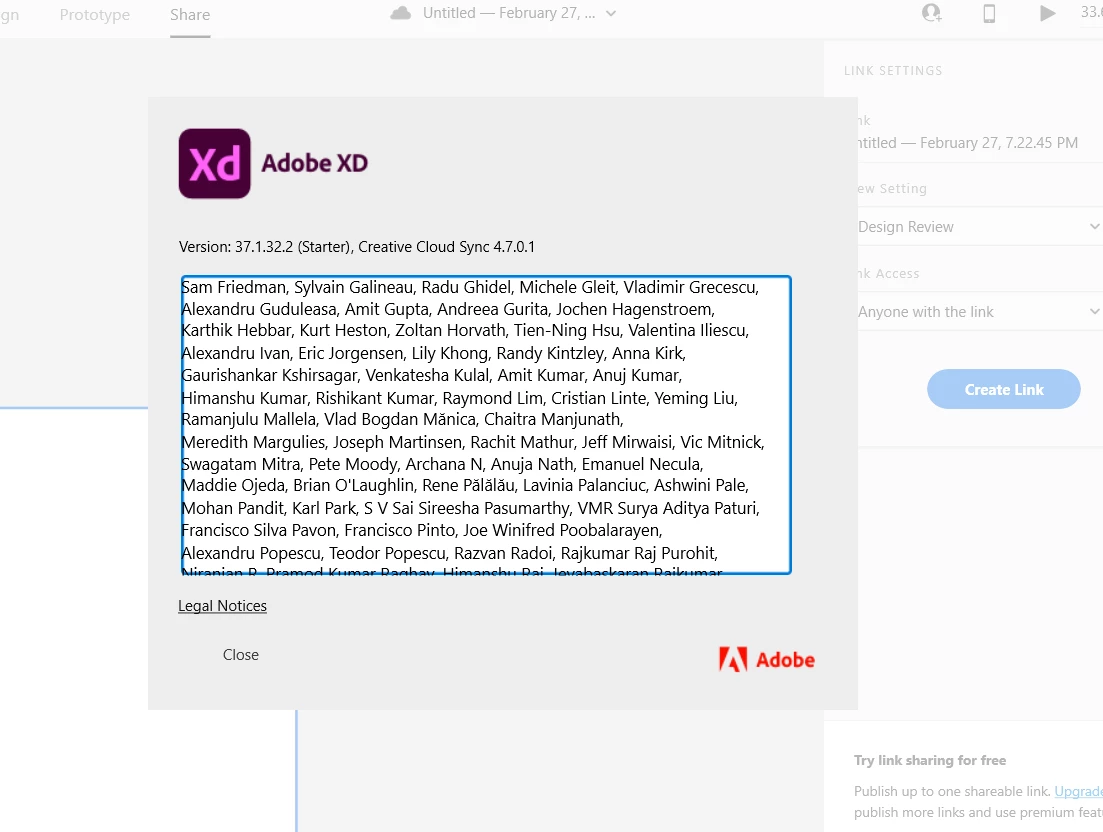Image resolution: width=1103 pixels, height=832 pixels.
Task: Open the Upgrade link in share panel
Action: click(1078, 791)
